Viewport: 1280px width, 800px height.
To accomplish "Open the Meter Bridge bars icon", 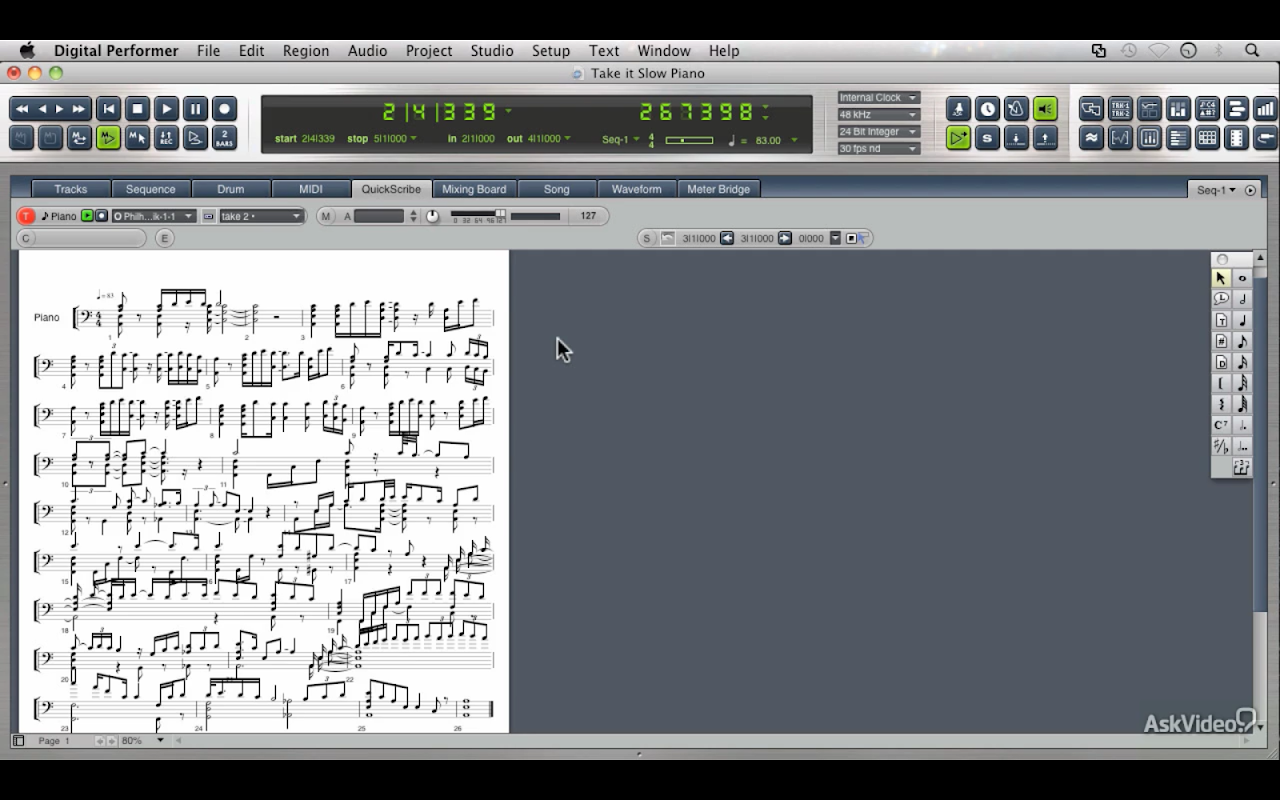I will 1265,109.
